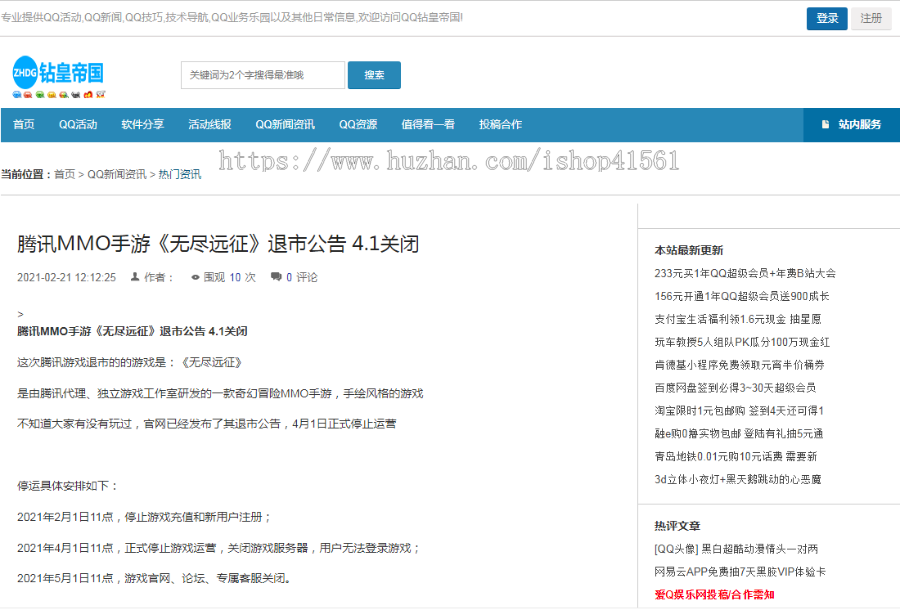Click the QQ新闻资讯 breadcrumb link

117,174
